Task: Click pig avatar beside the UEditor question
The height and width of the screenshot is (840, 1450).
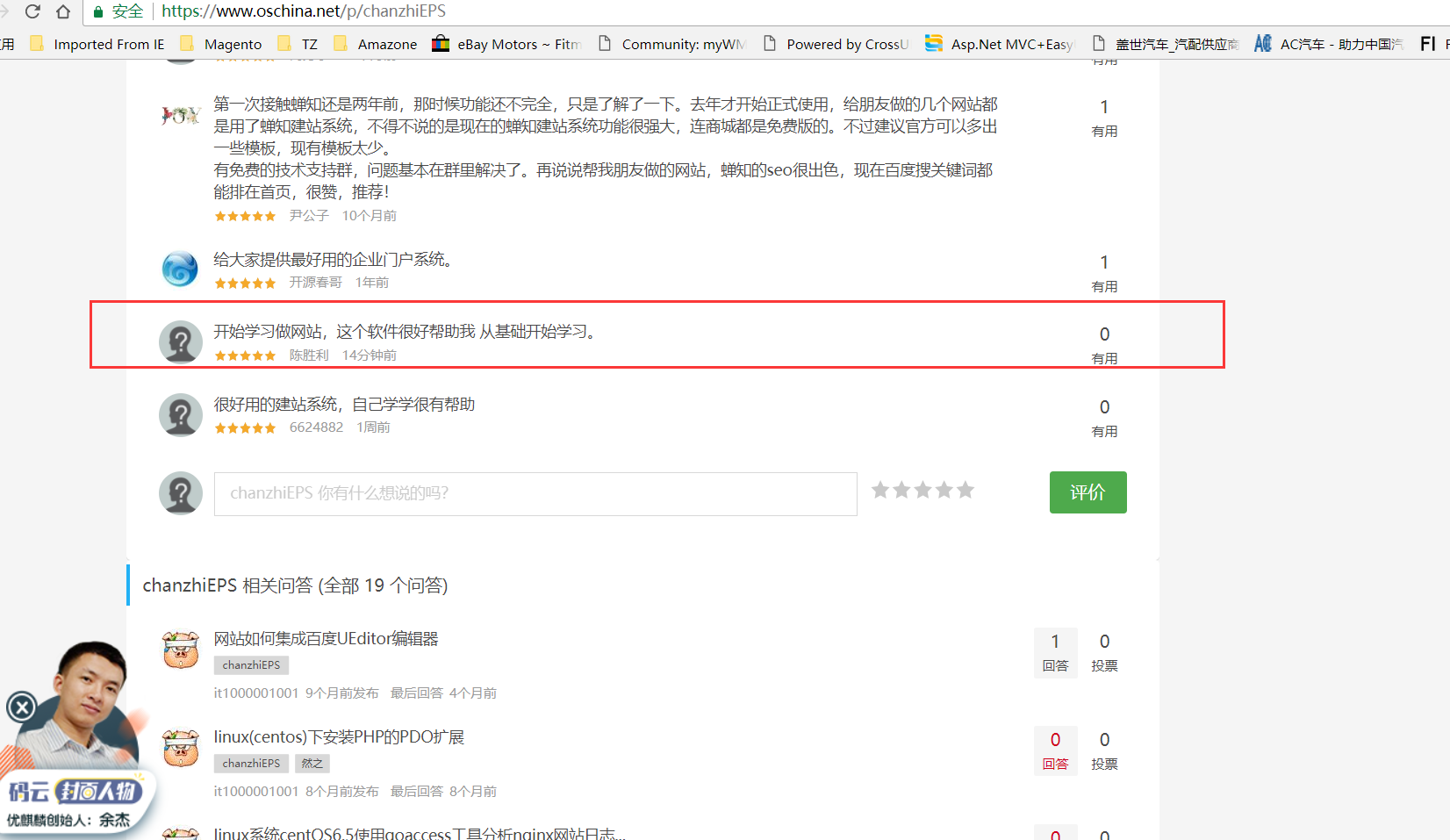Action: point(181,650)
